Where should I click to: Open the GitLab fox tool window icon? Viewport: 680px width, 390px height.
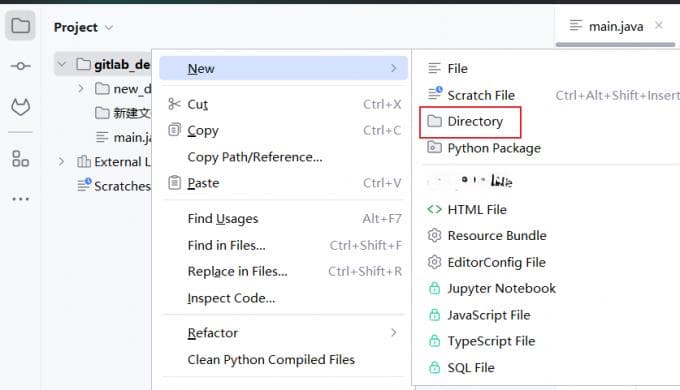click(x=20, y=107)
